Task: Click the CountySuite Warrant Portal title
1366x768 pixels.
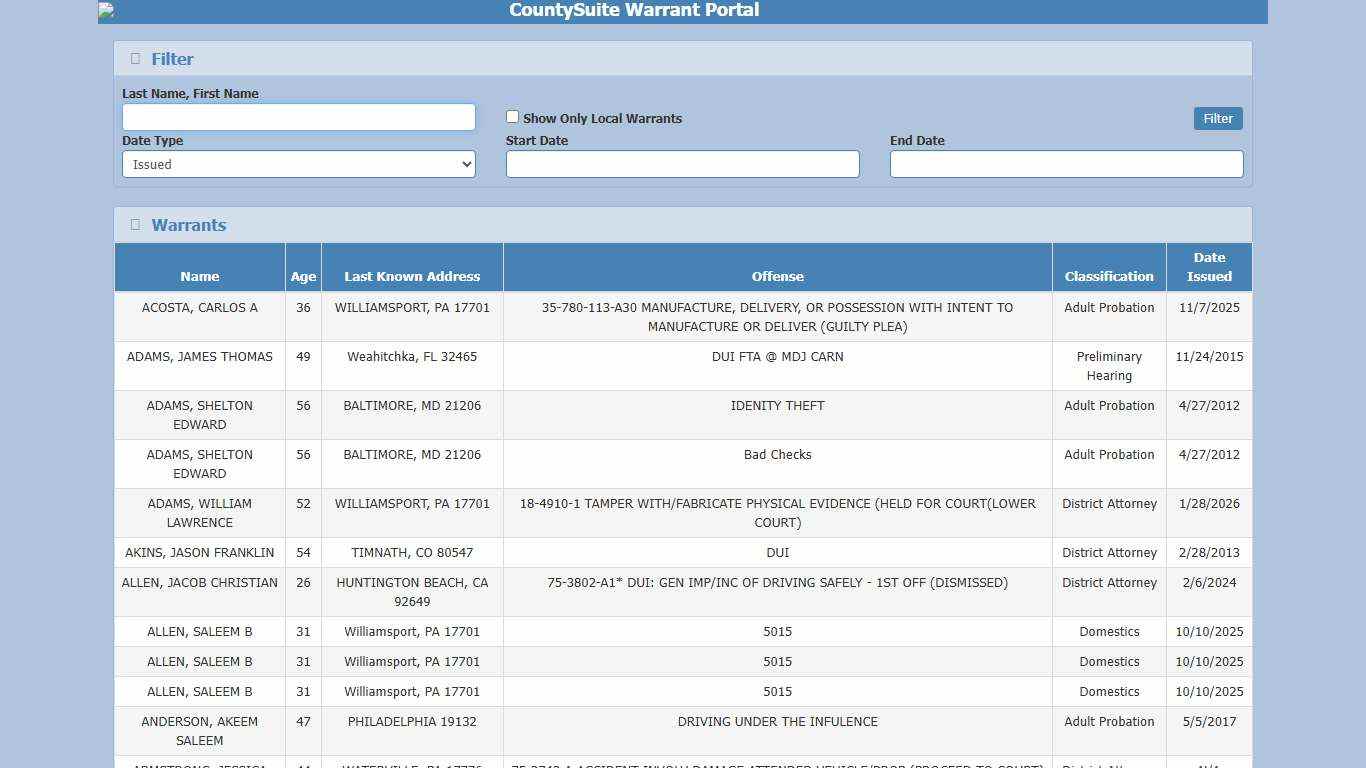Action: click(633, 11)
